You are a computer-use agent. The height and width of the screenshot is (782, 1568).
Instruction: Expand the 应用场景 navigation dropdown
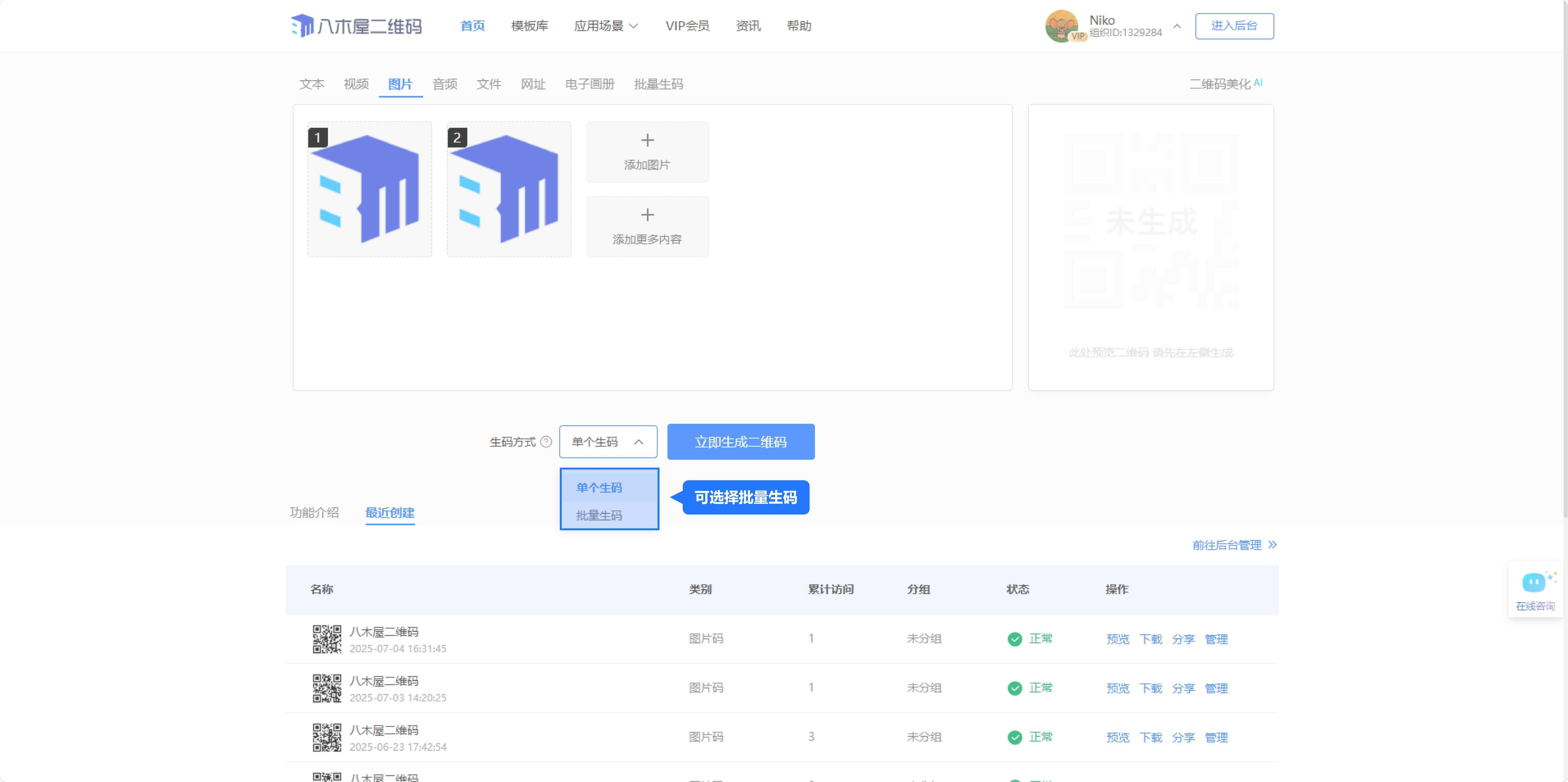click(x=606, y=25)
